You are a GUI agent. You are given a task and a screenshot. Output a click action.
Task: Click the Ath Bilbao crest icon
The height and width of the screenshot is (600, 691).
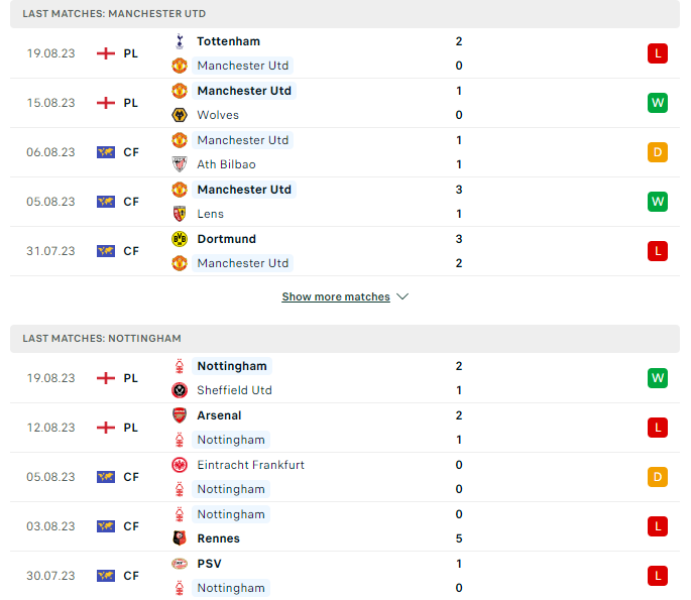tap(179, 164)
